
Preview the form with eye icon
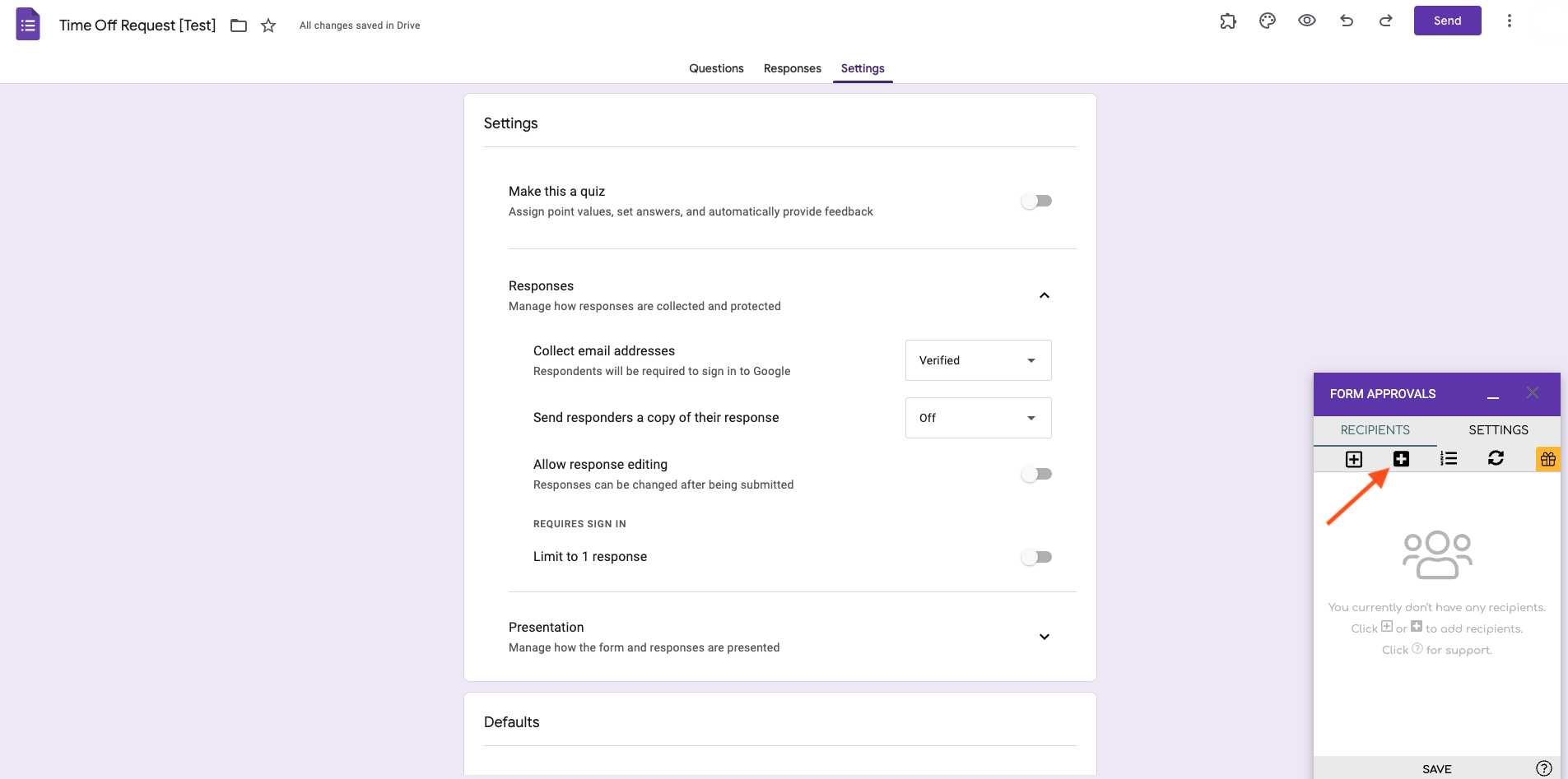(x=1307, y=21)
